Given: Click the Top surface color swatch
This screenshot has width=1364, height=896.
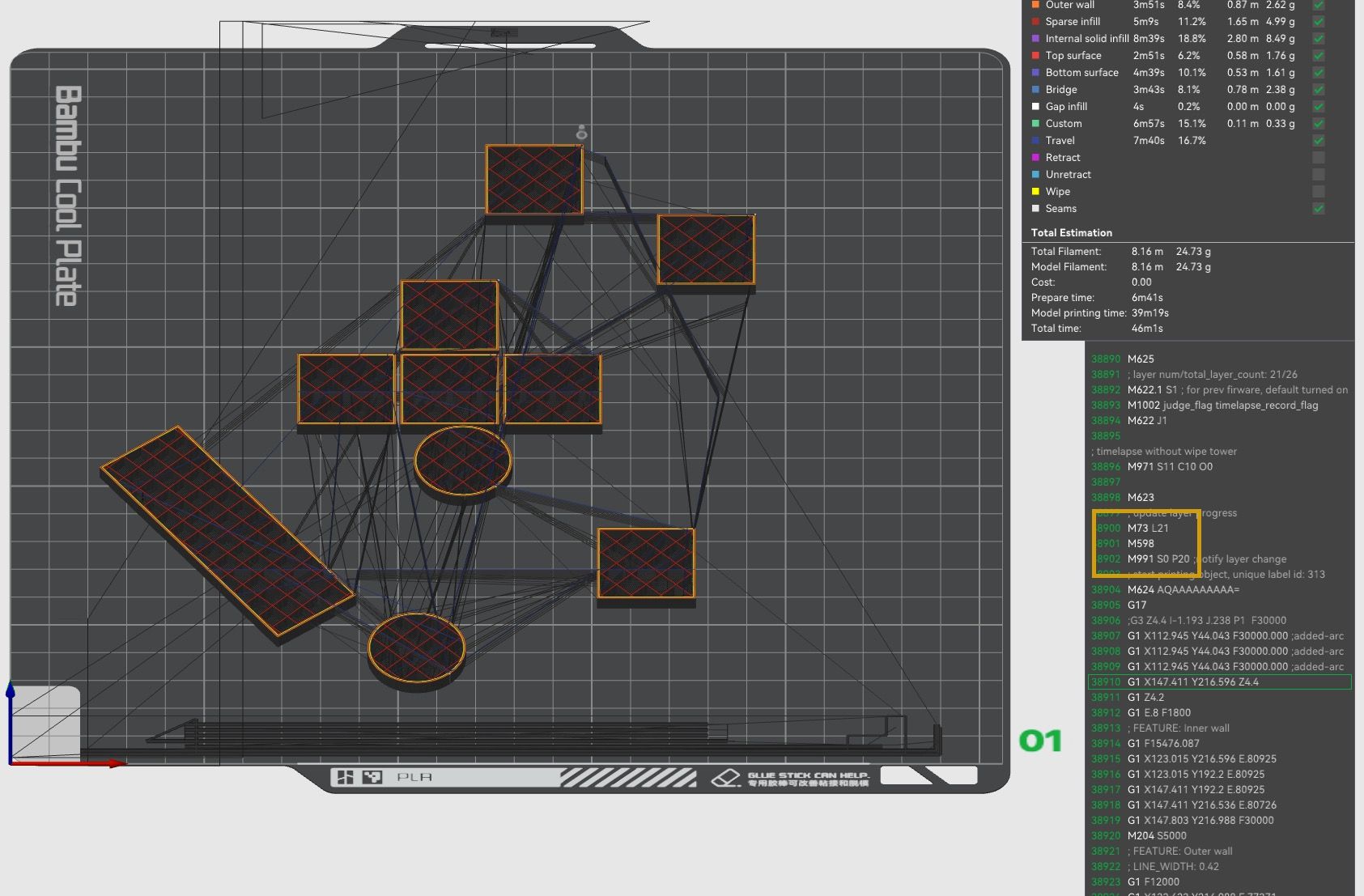Looking at the screenshot, I should click(x=1035, y=56).
